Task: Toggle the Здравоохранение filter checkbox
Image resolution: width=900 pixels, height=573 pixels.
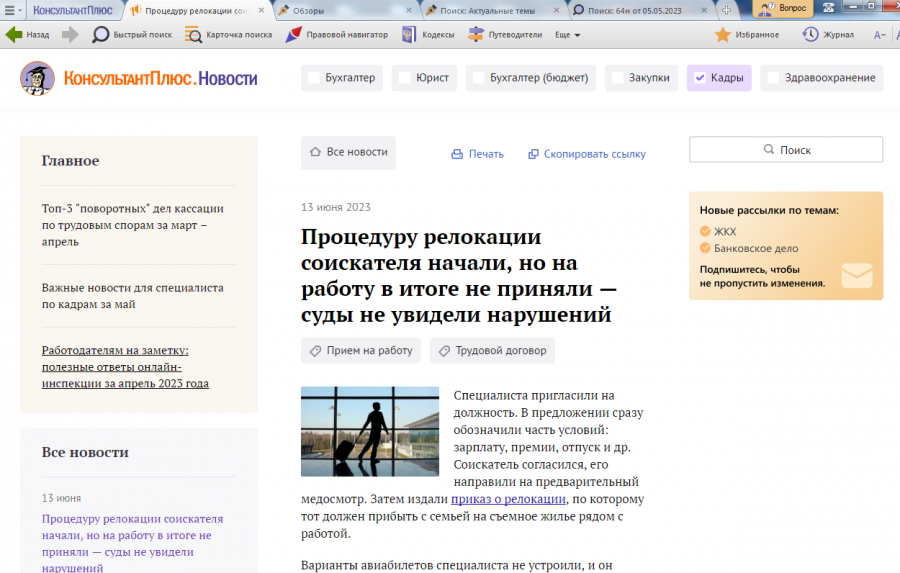Action: click(773, 78)
